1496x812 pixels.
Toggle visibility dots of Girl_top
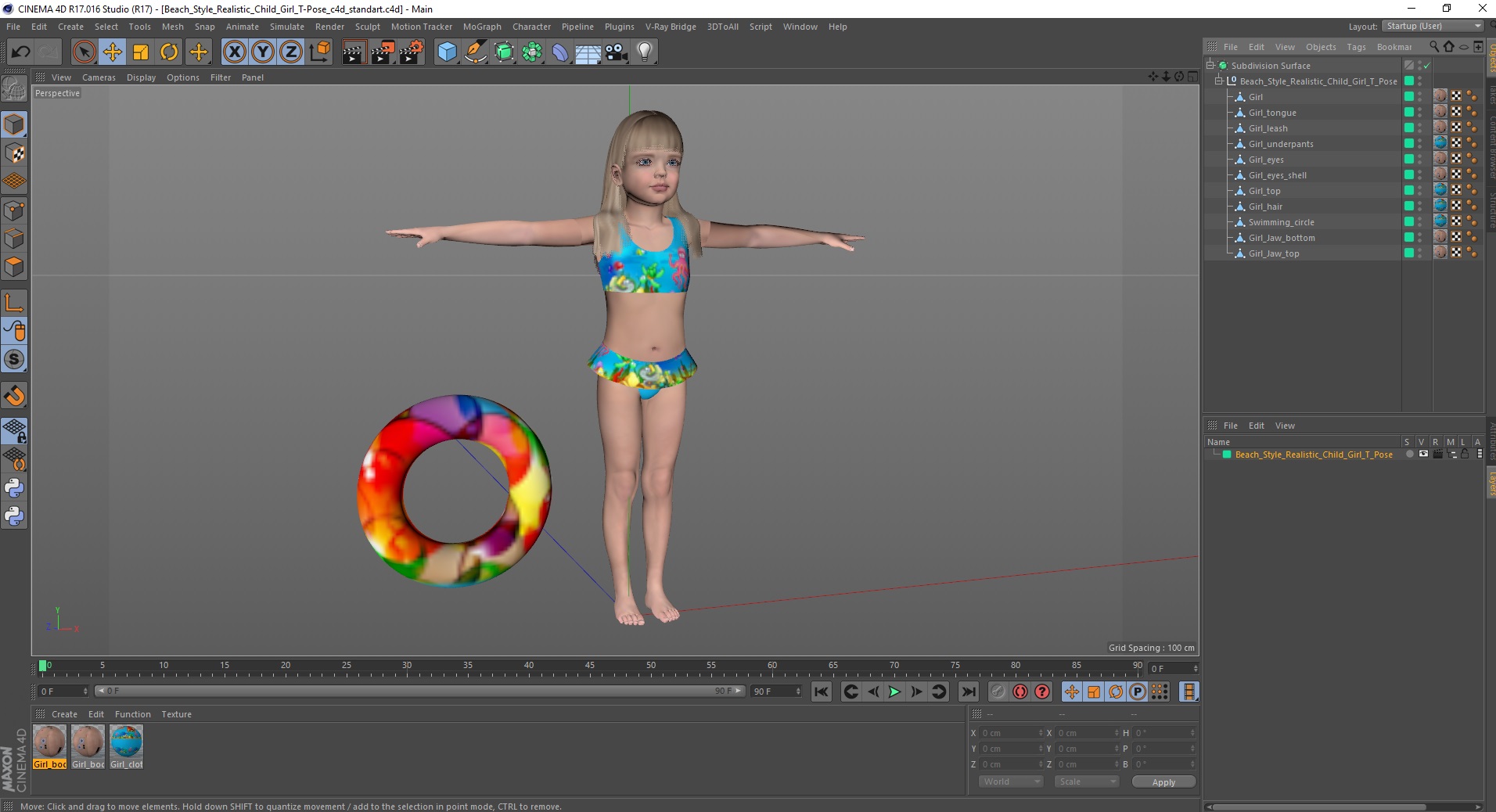[1420, 190]
